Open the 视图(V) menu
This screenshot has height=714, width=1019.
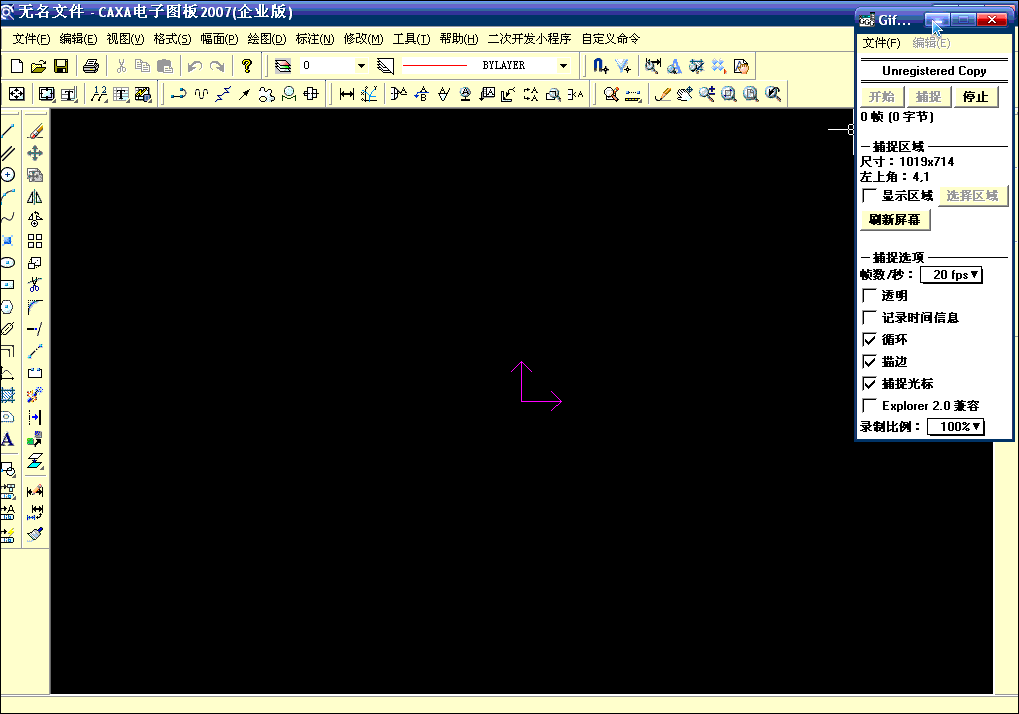(125, 39)
